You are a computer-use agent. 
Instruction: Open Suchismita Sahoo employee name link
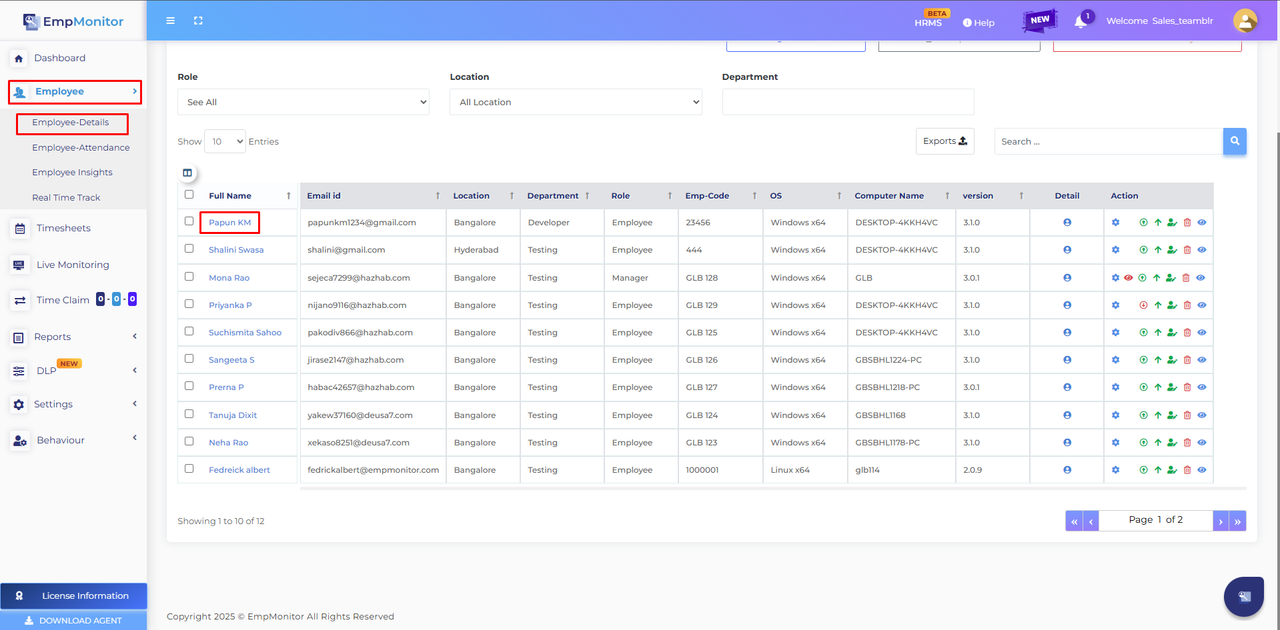[245, 332]
